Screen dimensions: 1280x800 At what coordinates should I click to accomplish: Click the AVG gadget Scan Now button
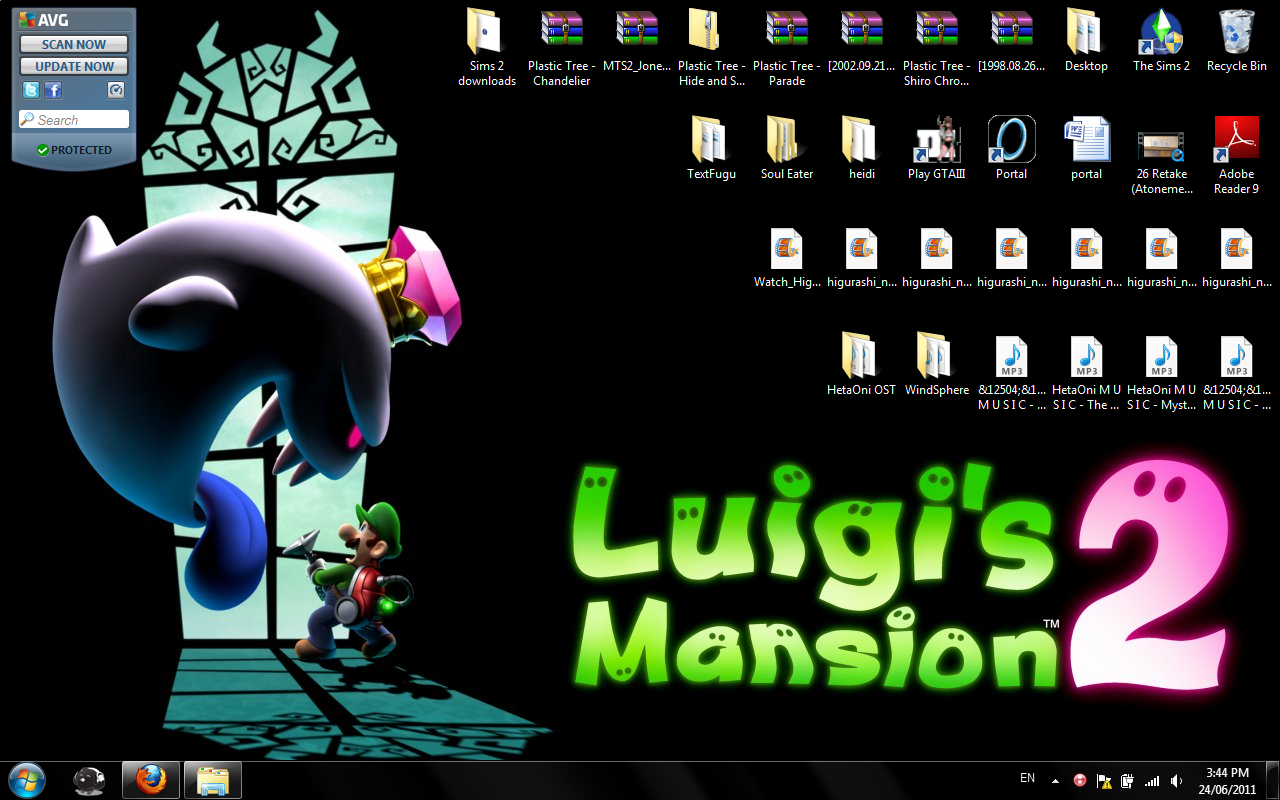(x=74, y=44)
